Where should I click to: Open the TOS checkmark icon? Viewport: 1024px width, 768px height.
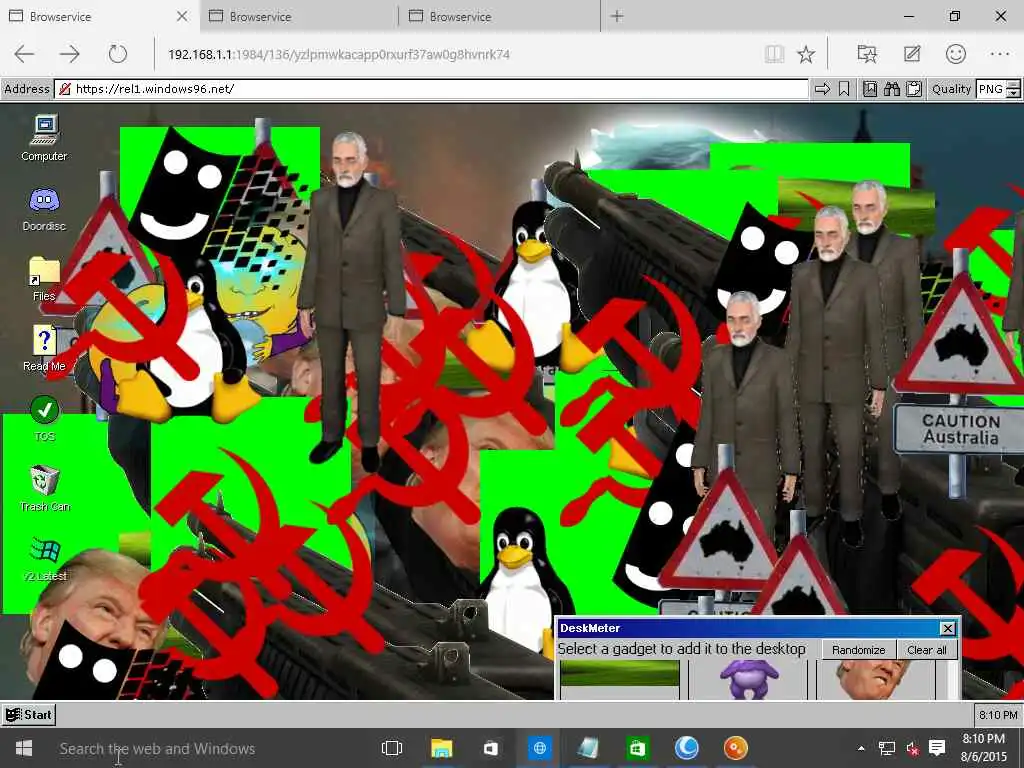pos(44,419)
